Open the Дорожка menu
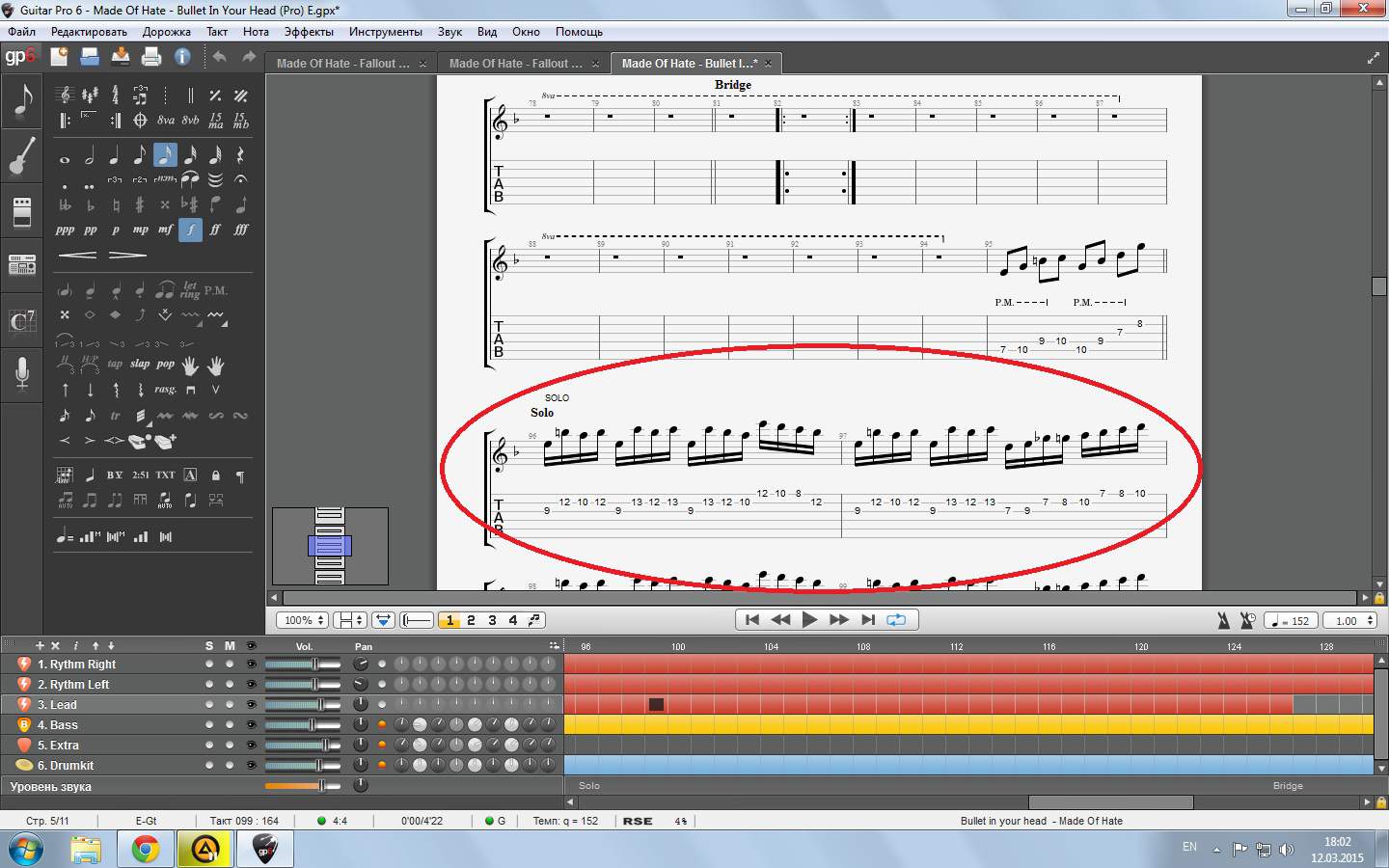The image size is (1389, 868). (x=167, y=32)
